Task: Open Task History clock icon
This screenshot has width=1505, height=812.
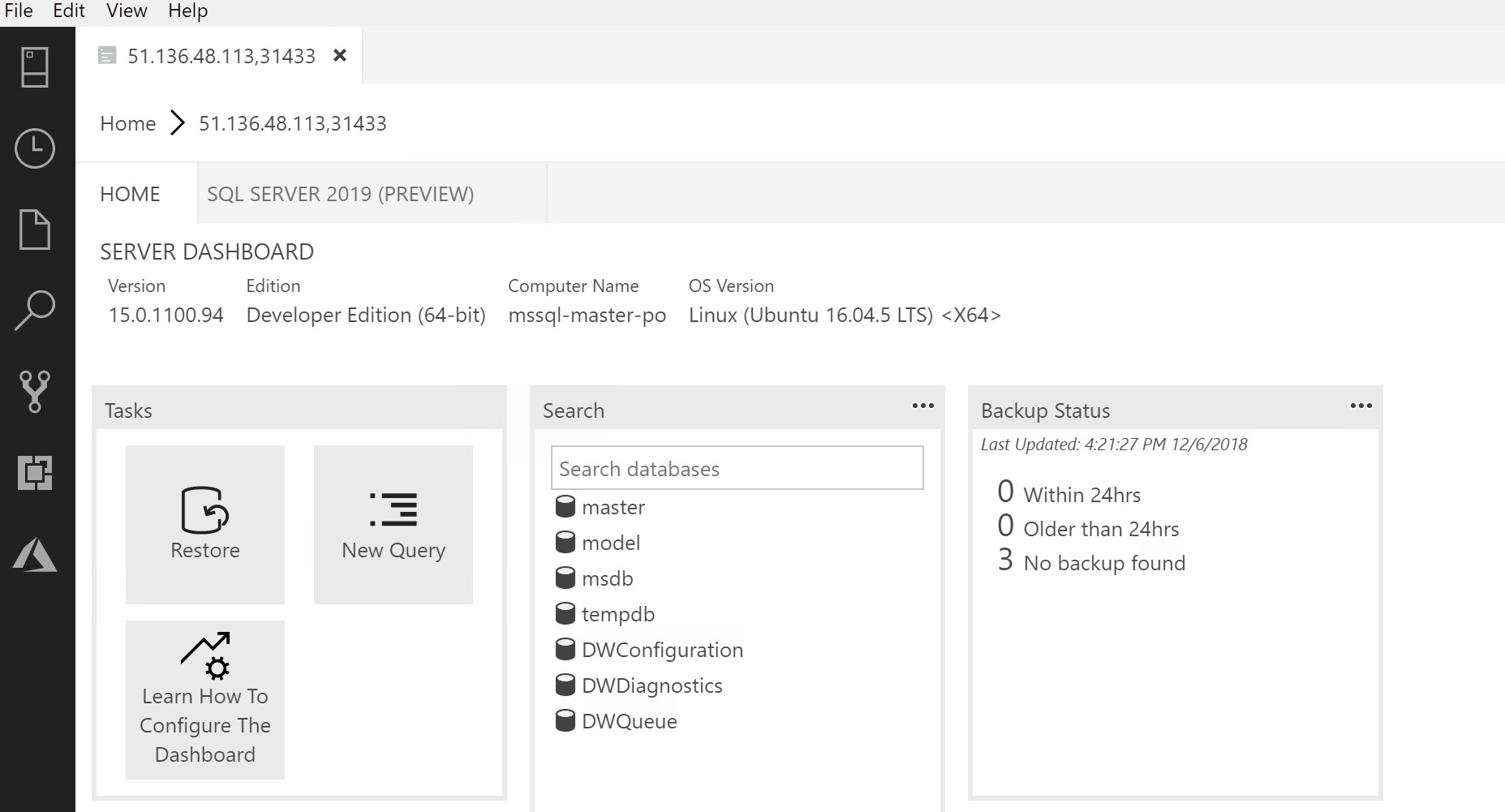Action: click(35, 148)
